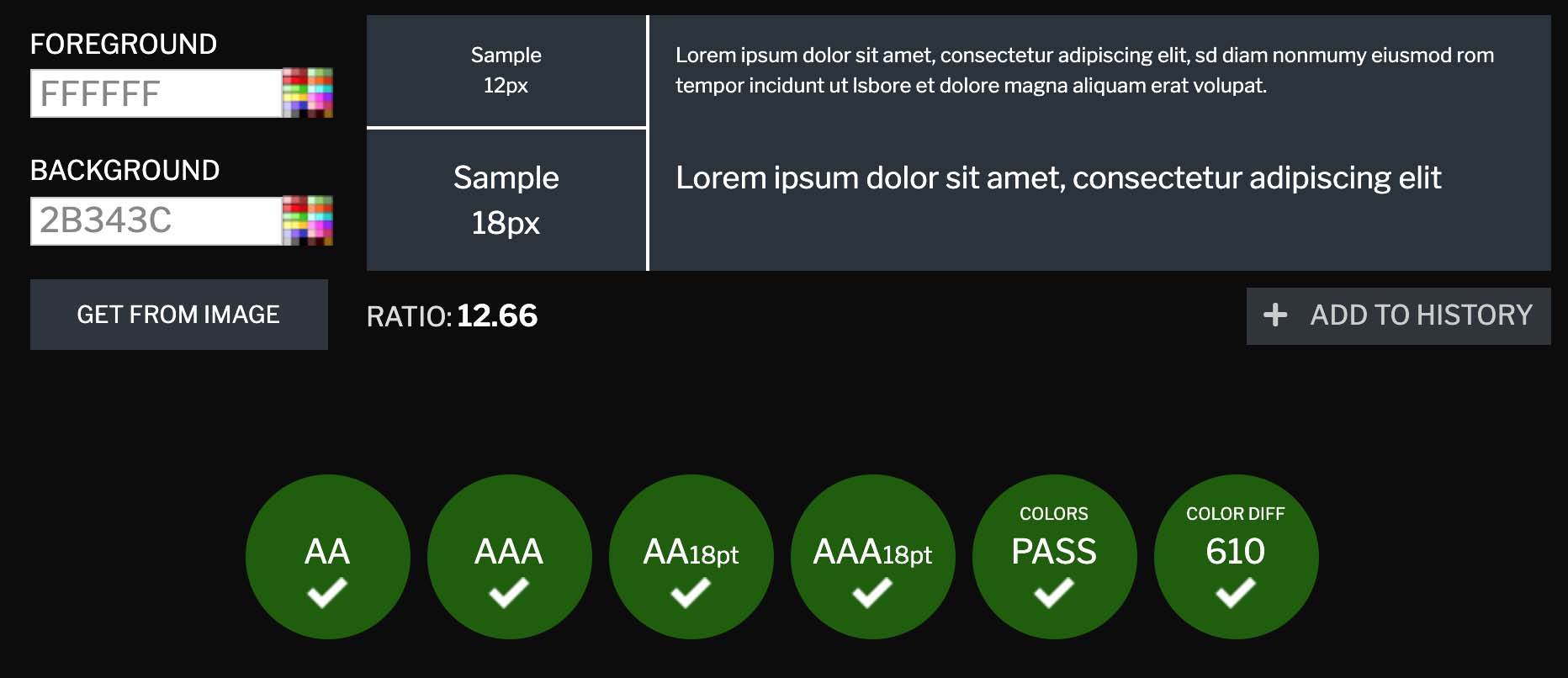This screenshot has width=1568, height=678.
Task: Click the background hex input 2B343C
Action: 156,221
